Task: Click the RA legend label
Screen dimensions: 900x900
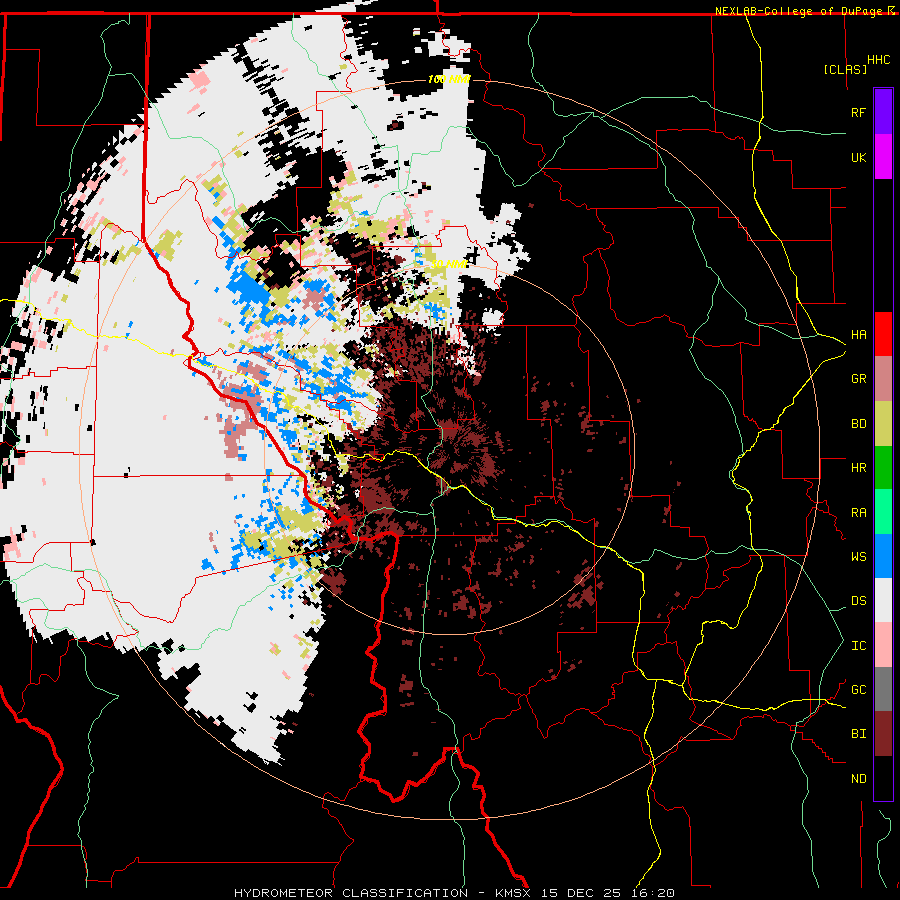Action: [858, 513]
